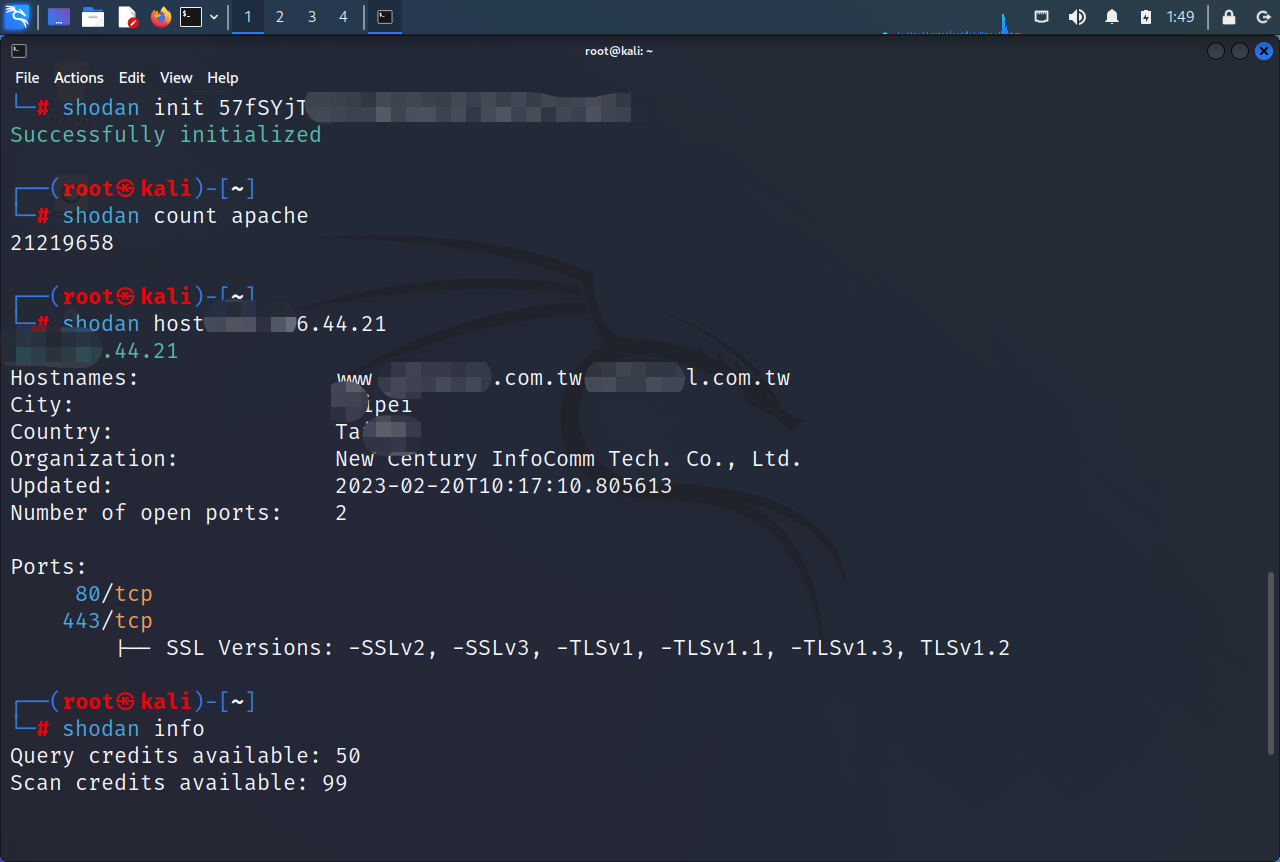
Task: Switch to workspace 2
Action: (x=280, y=17)
